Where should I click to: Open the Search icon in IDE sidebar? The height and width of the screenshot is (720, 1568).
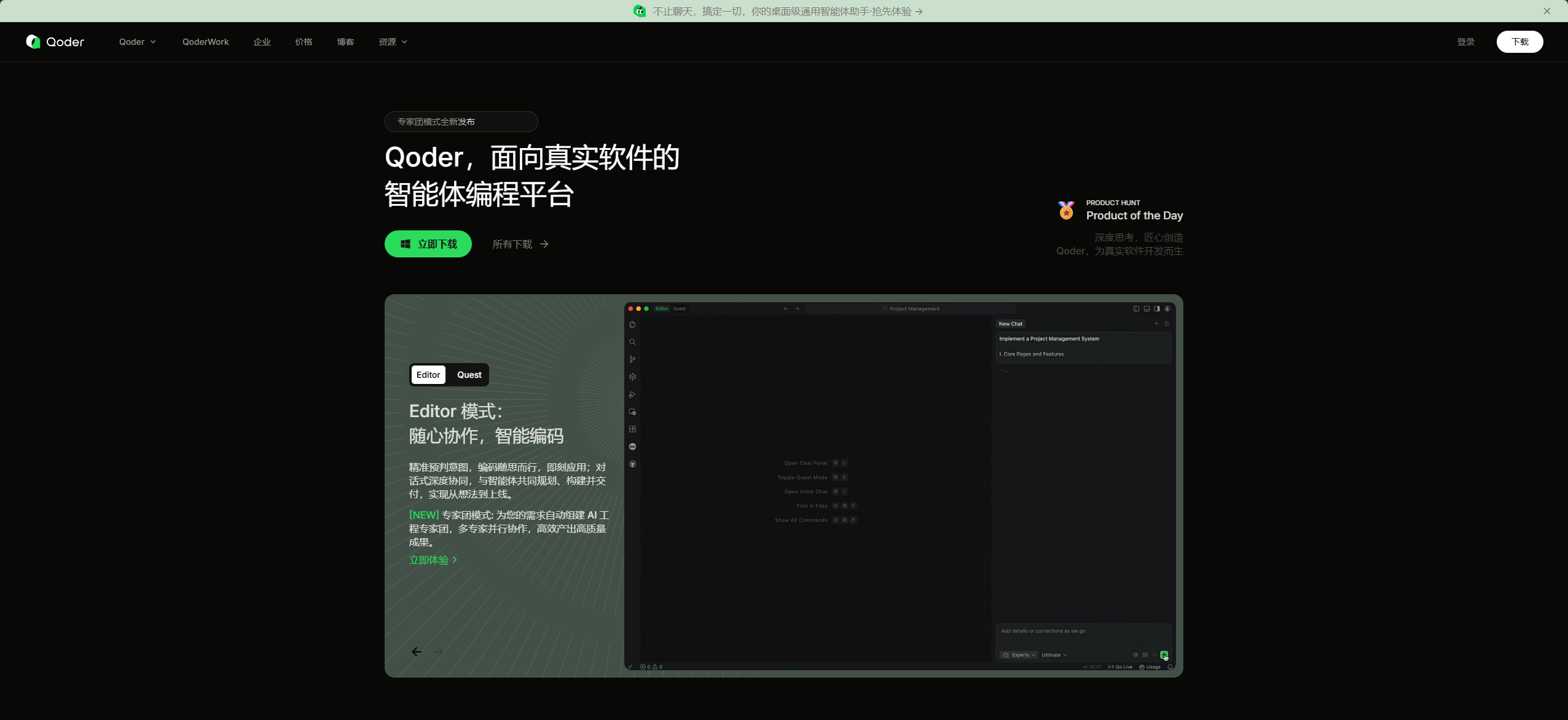pos(632,342)
